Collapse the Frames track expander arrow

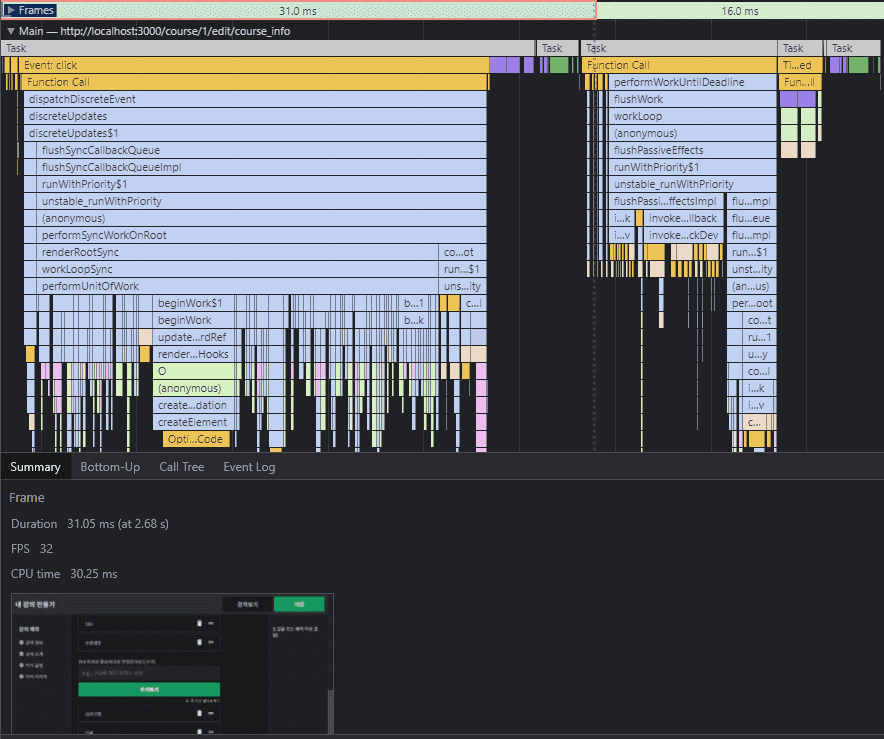tap(11, 10)
